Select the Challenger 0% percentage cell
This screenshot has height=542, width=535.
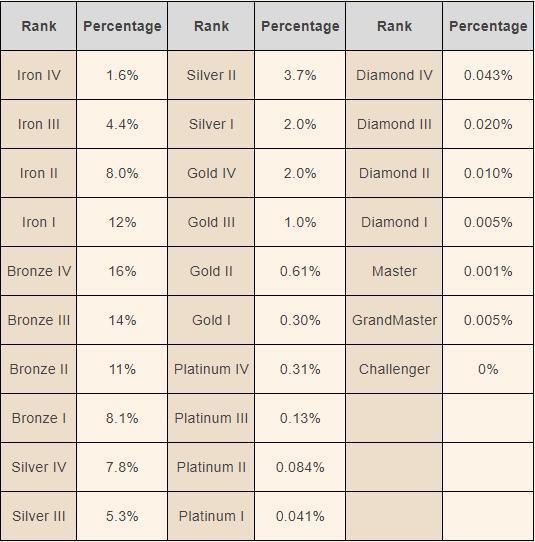coord(488,369)
